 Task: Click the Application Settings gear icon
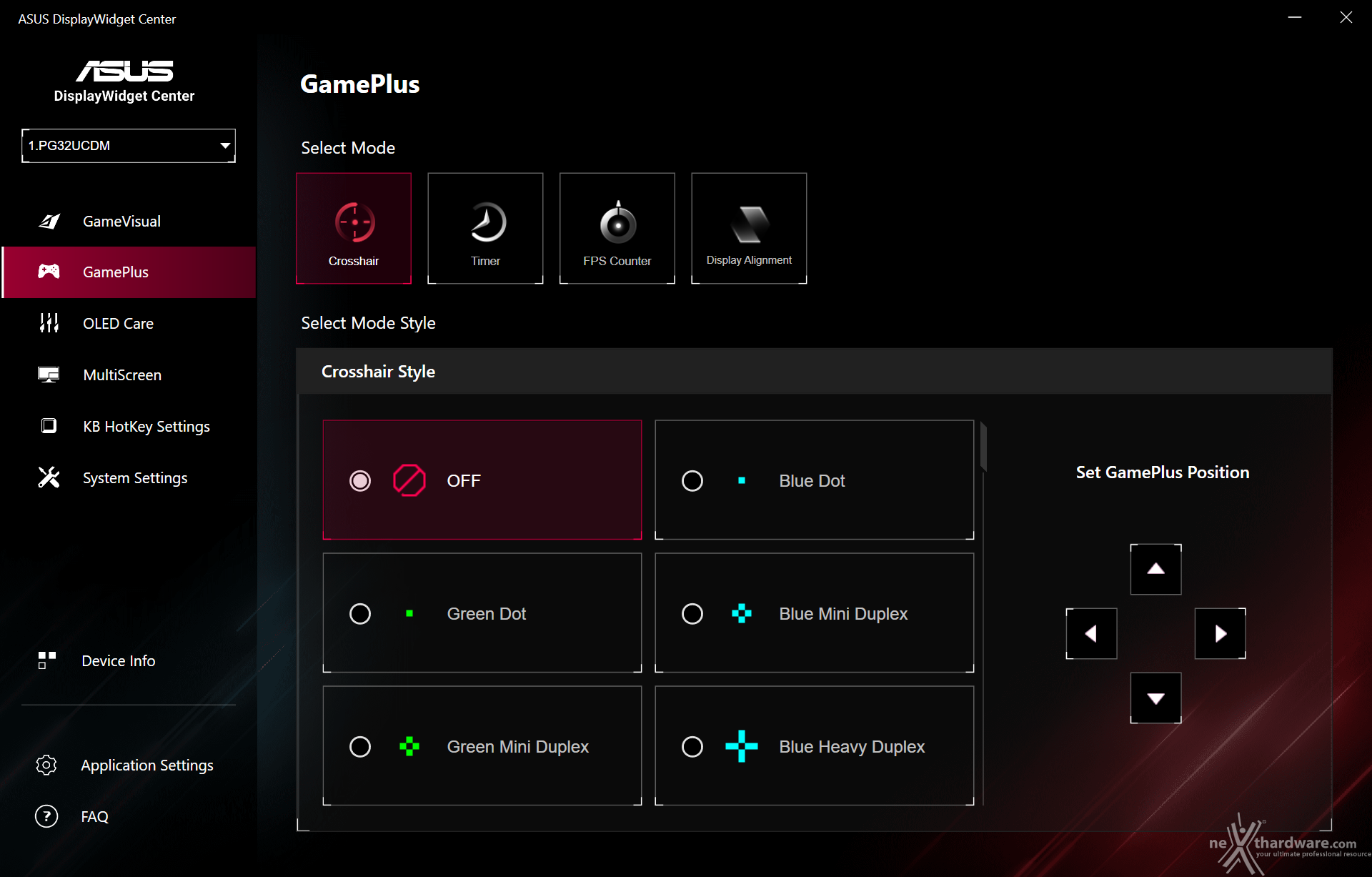46,765
